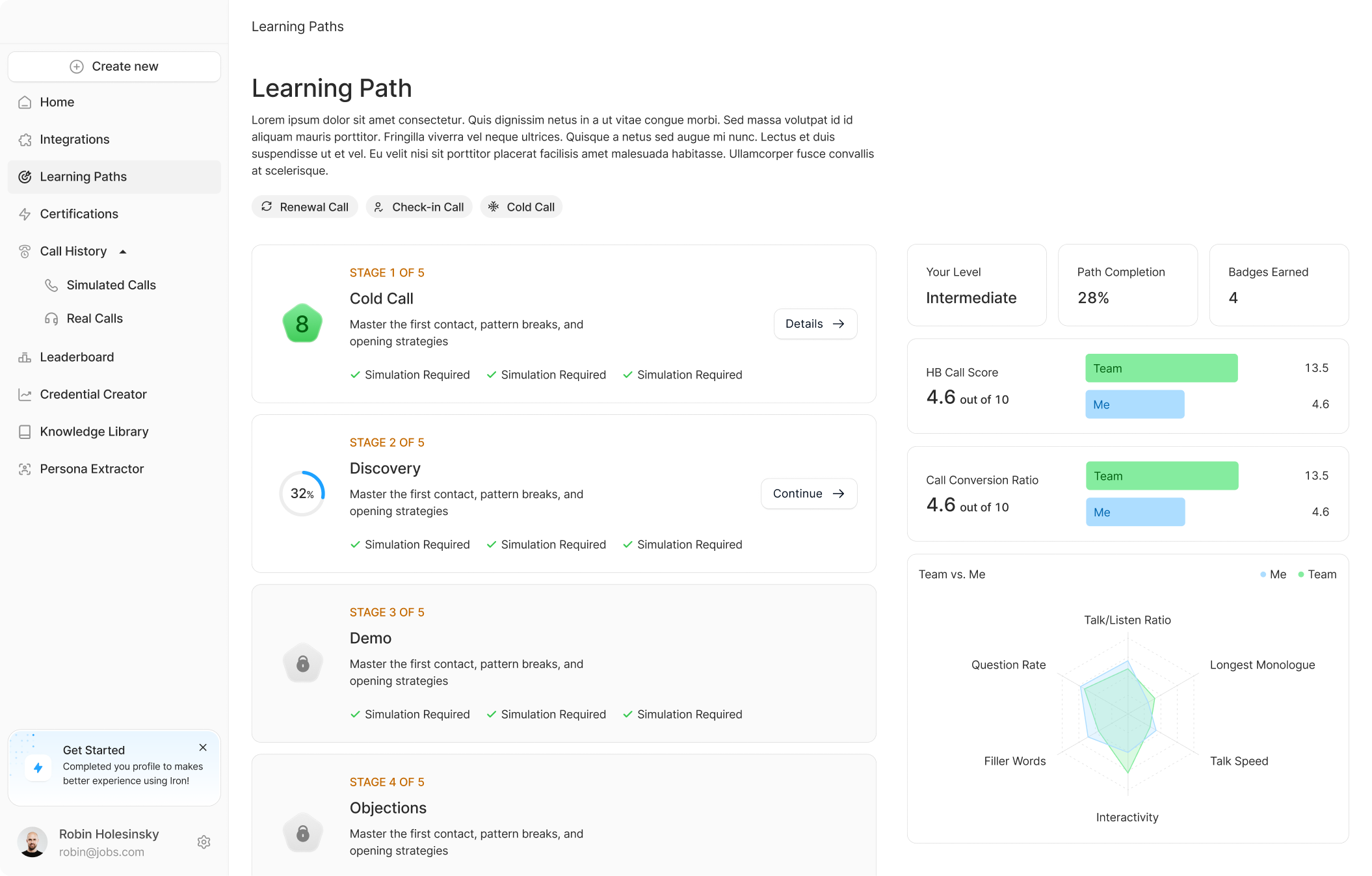The image size is (1372, 876).
Task: Click the lightning bolt Get Started icon
Action: point(38,768)
